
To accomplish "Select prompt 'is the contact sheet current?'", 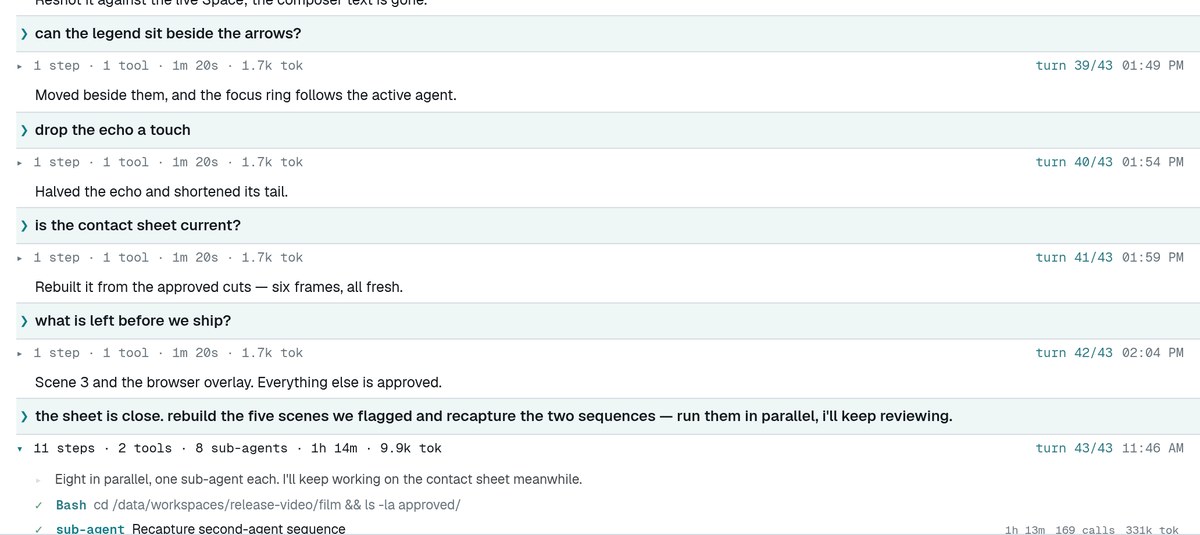I will 138,225.
